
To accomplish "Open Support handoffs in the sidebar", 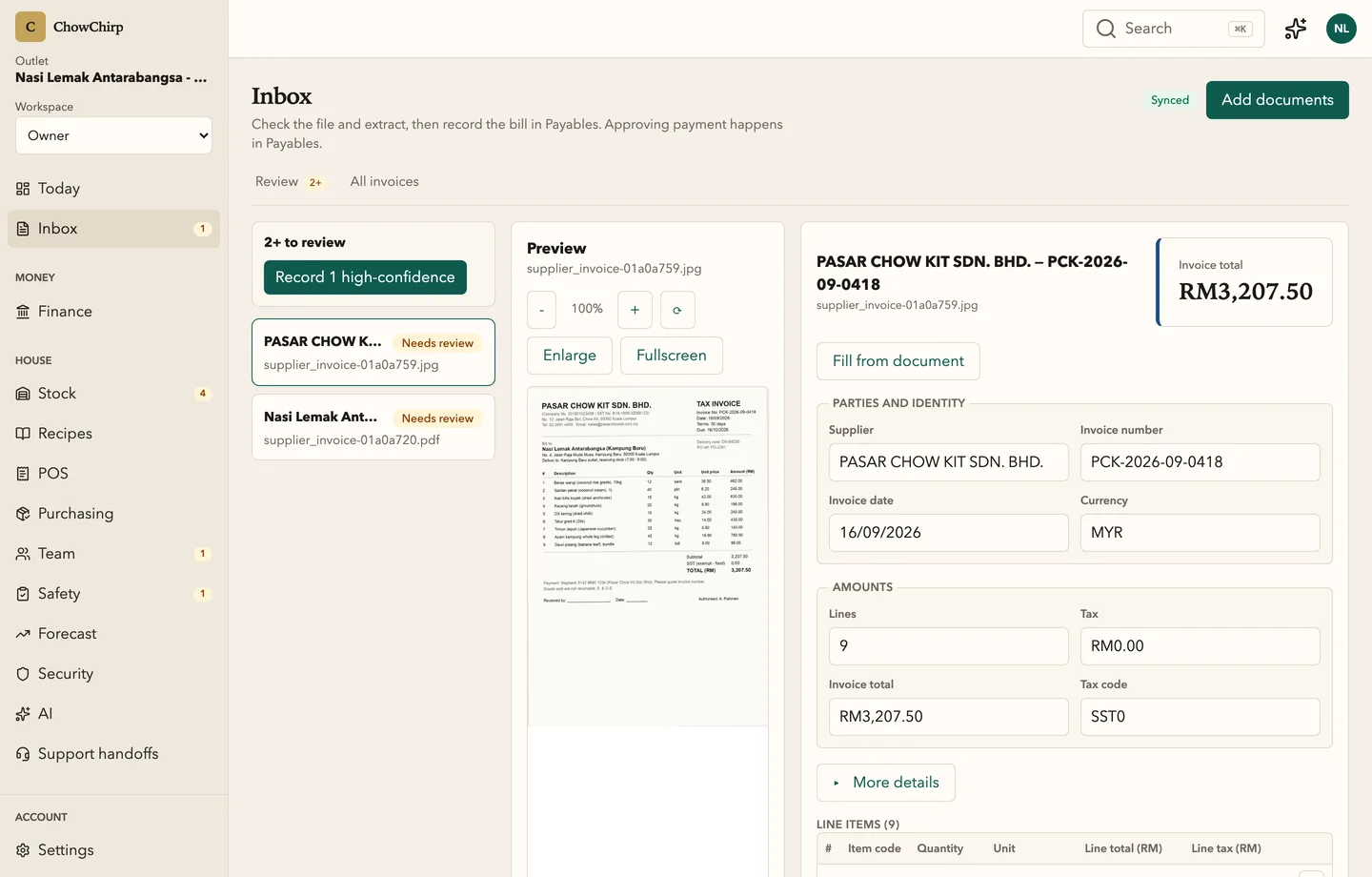I will (113, 754).
